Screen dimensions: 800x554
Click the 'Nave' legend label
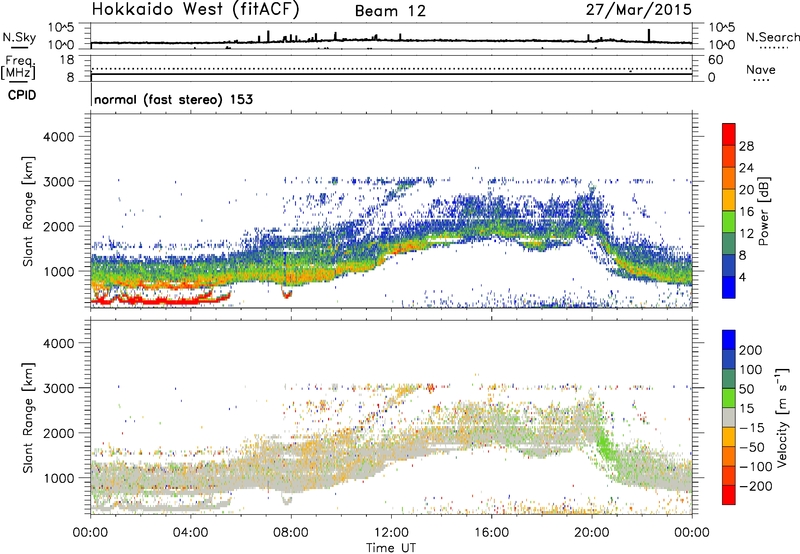coord(761,69)
